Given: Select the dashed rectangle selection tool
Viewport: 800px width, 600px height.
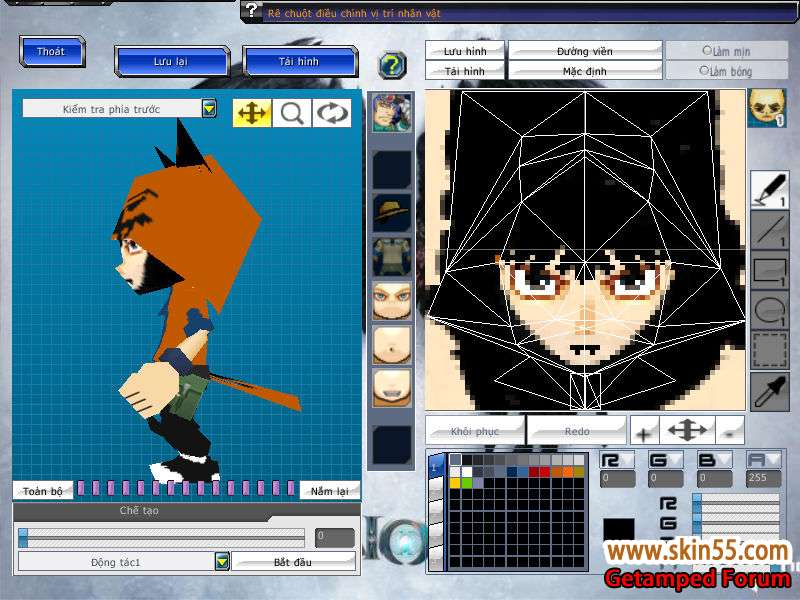Looking at the screenshot, I should pos(769,351).
